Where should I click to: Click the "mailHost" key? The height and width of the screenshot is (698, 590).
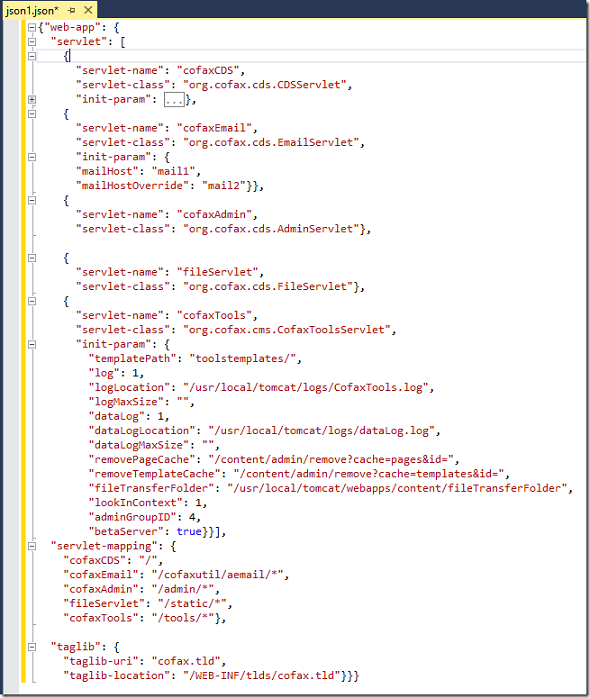(x=107, y=171)
